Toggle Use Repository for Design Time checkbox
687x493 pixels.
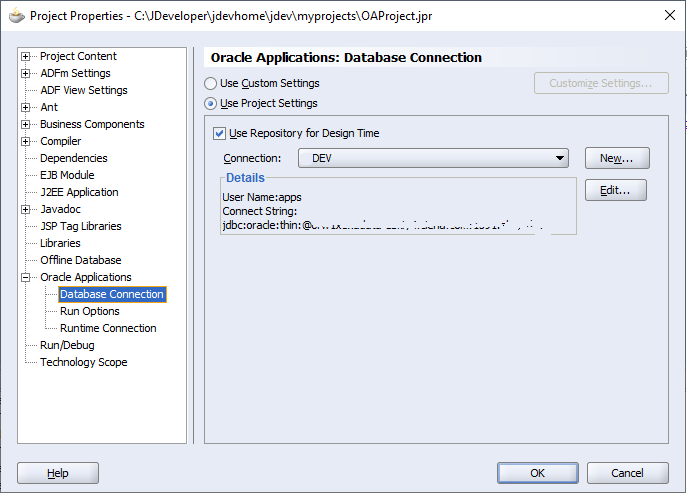pos(220,133)
